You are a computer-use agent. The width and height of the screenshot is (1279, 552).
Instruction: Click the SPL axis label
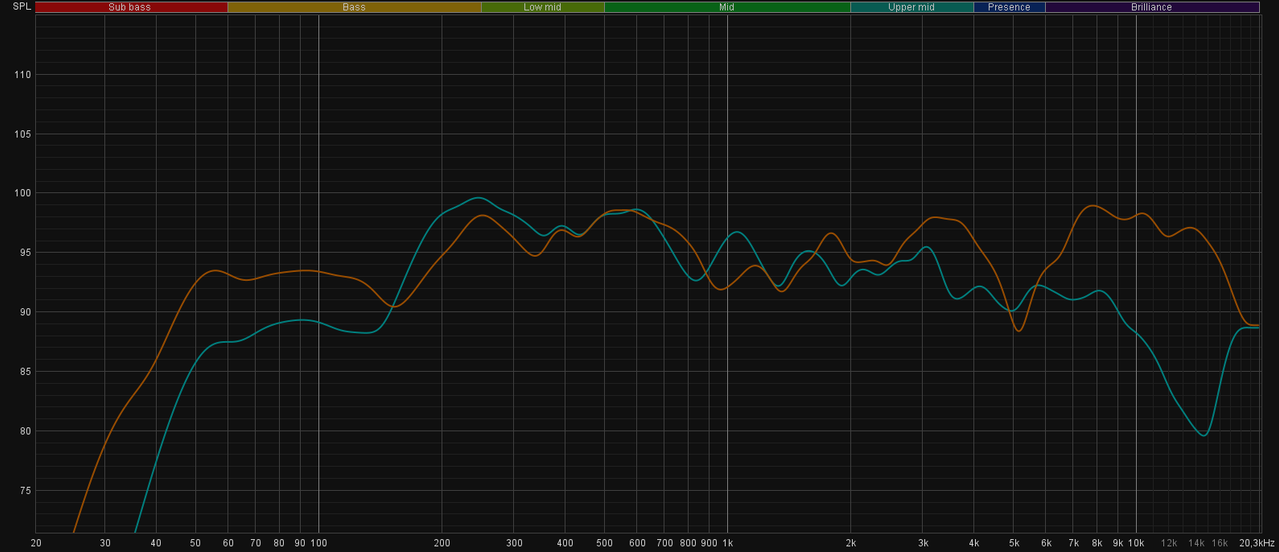coord(21,7)
